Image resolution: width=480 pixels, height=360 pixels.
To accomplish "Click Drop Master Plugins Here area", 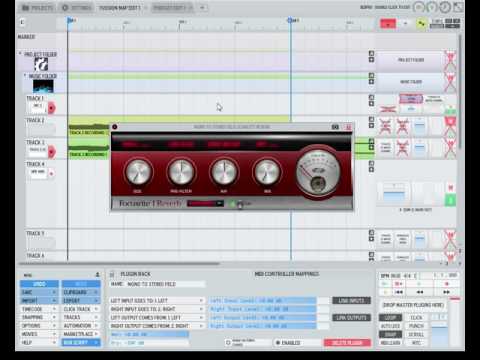I will coord(413,305).
